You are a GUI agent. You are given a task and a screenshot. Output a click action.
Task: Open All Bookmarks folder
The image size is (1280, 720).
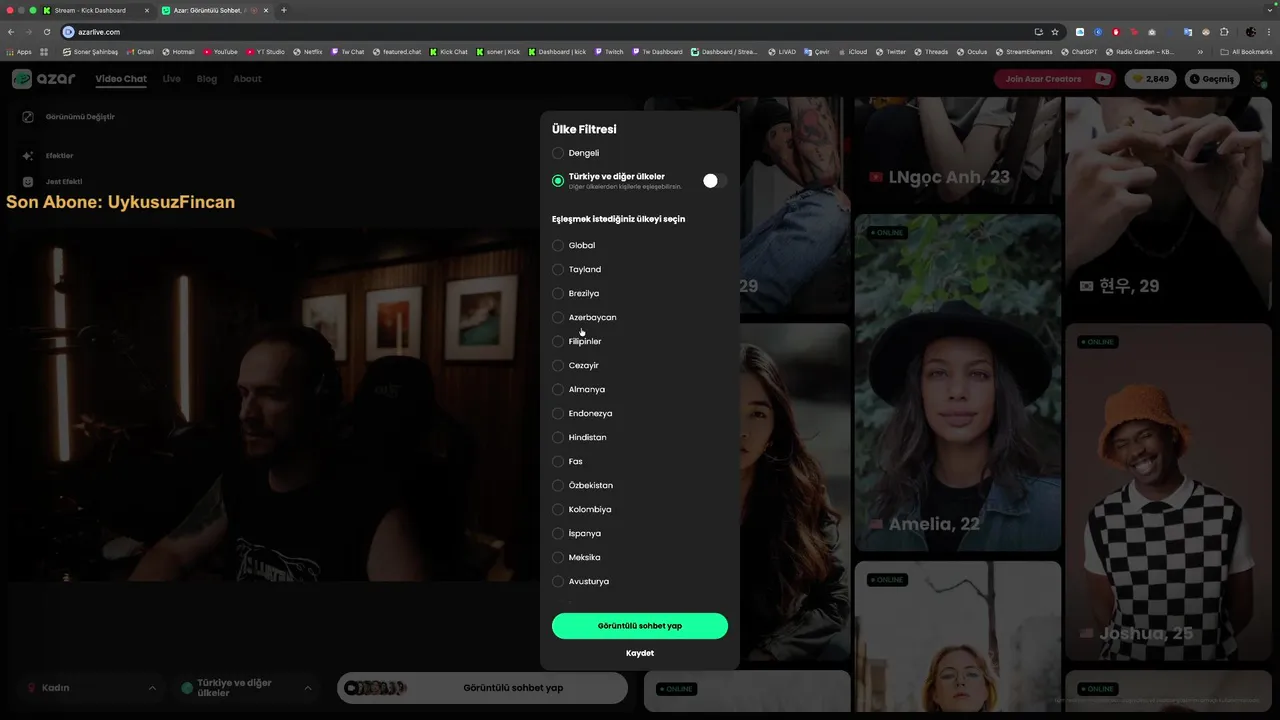tap(1246, 52)
